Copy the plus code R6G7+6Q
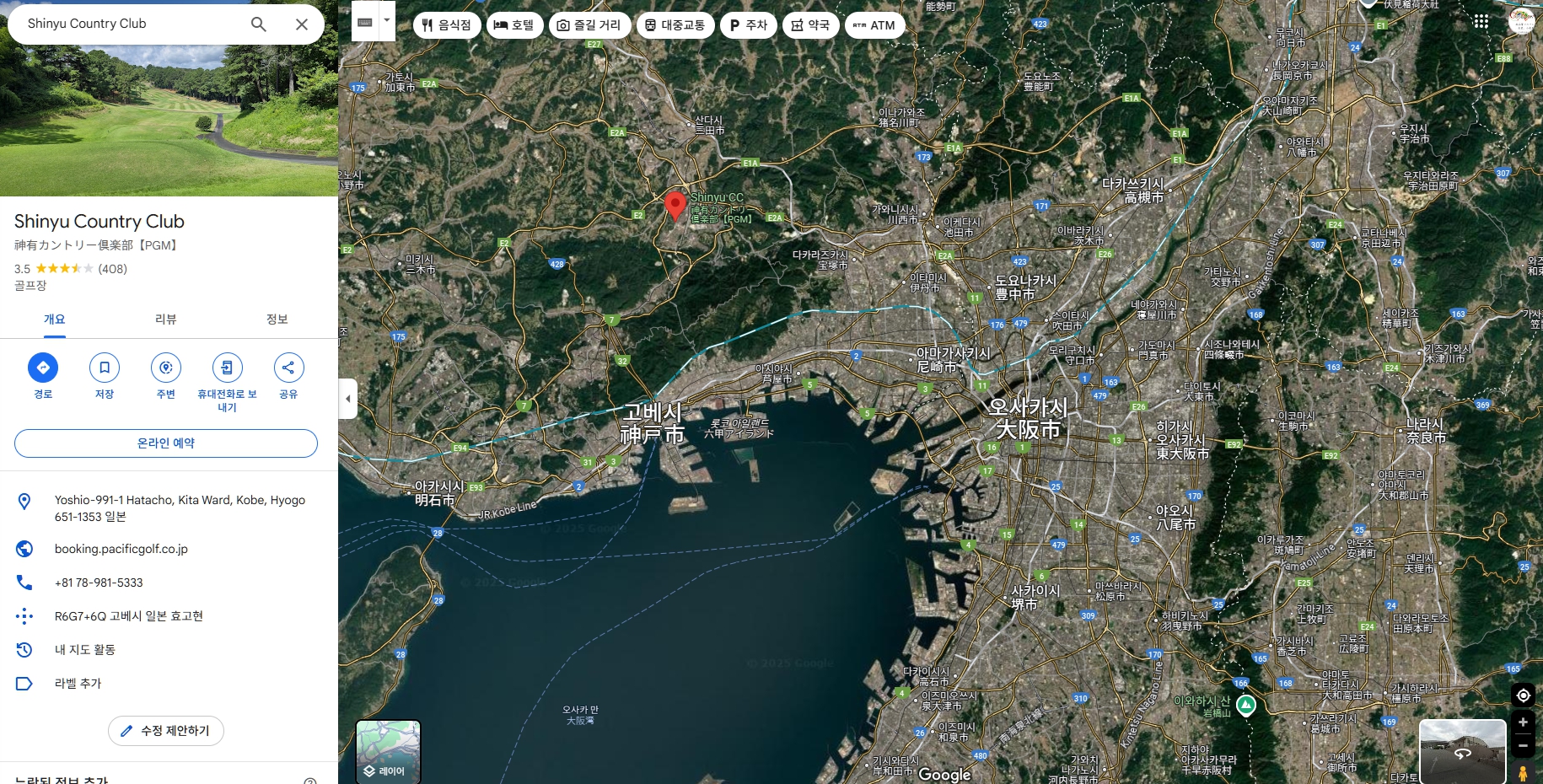This screenshot has width=1543, height=784. click(x=129, y=616)
